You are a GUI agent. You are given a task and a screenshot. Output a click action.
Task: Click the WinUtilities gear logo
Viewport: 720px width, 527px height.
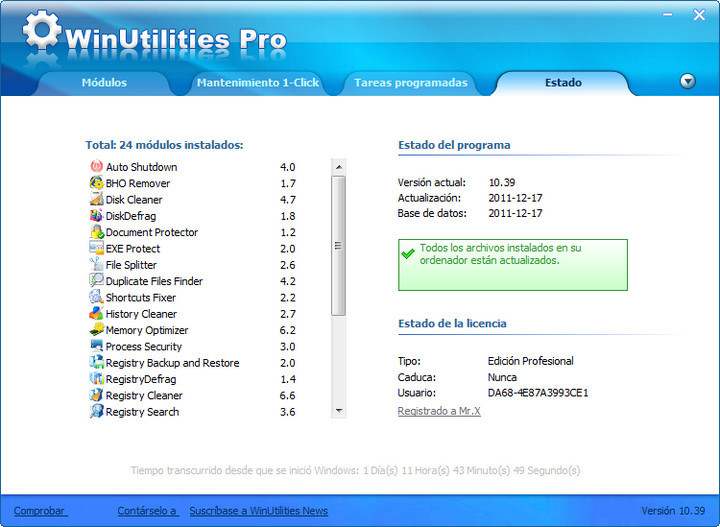point(42,30)
